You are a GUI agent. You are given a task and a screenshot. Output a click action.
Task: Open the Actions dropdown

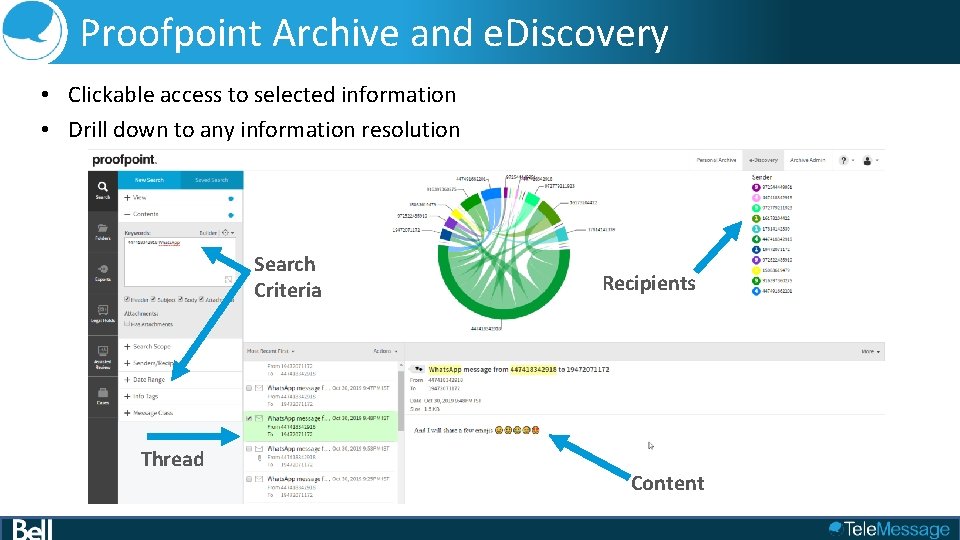click(x=385, y=351)
